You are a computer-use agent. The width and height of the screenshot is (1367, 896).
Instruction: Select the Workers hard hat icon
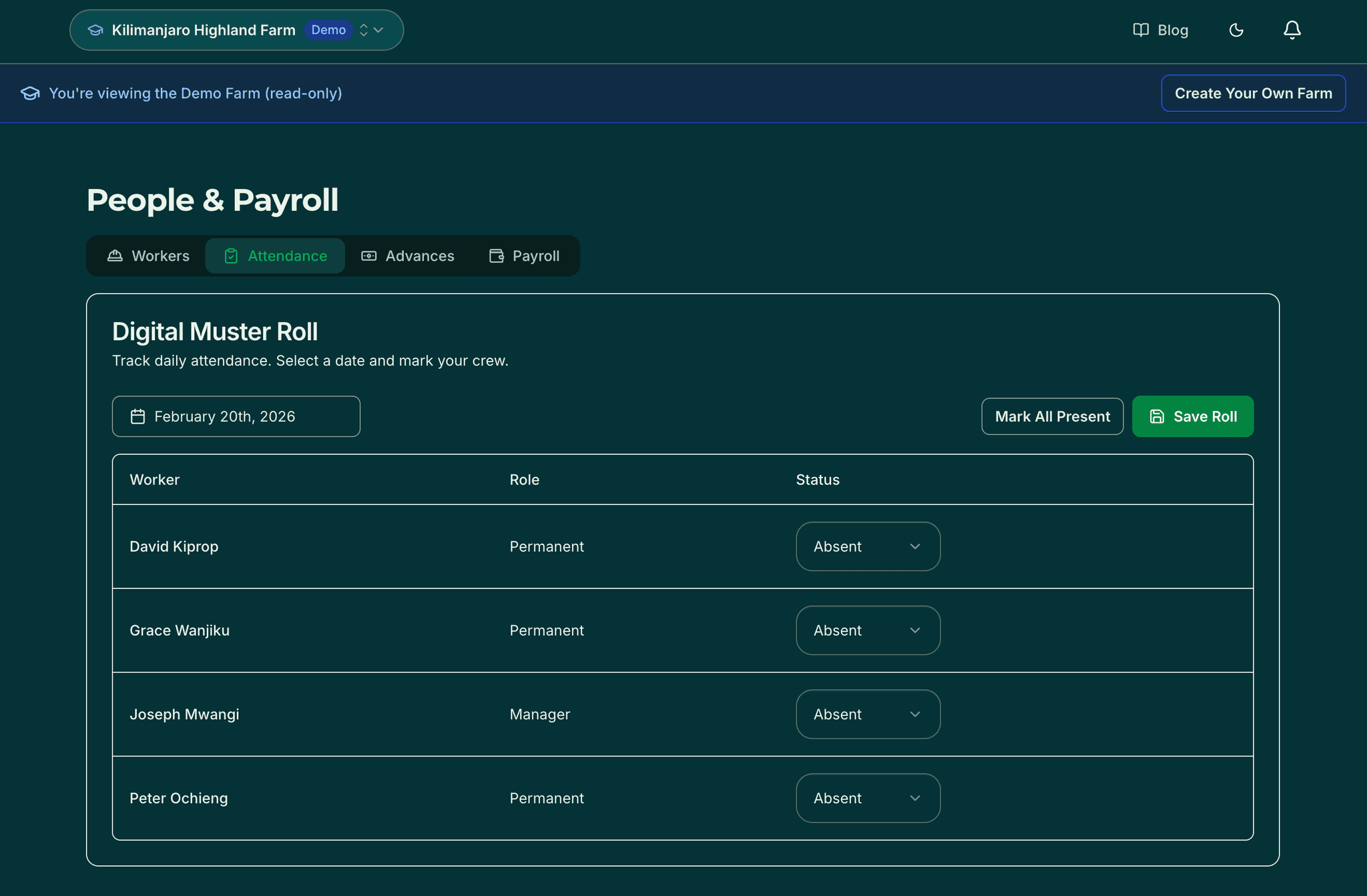click(x=114, y=256)
